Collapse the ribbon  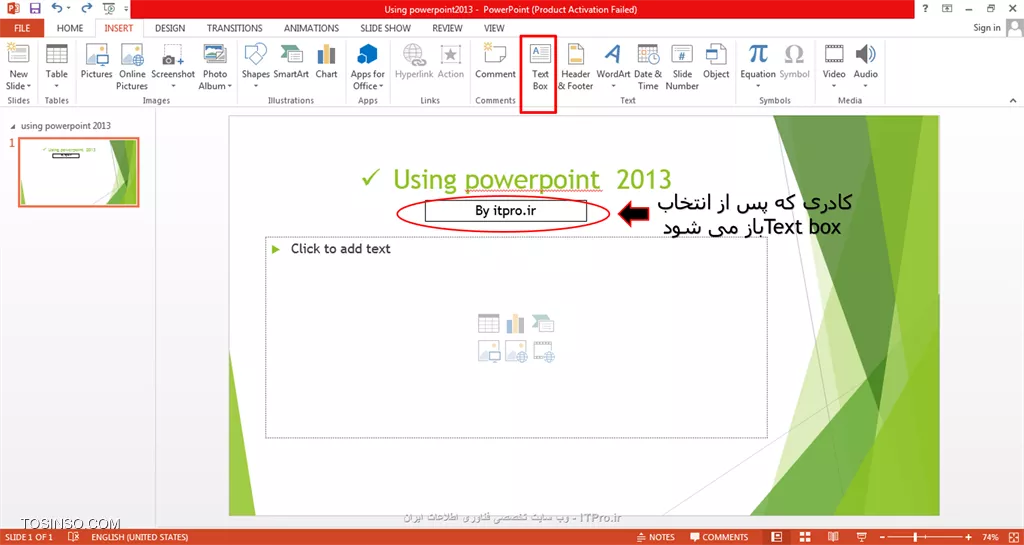tap(1013, 101)
